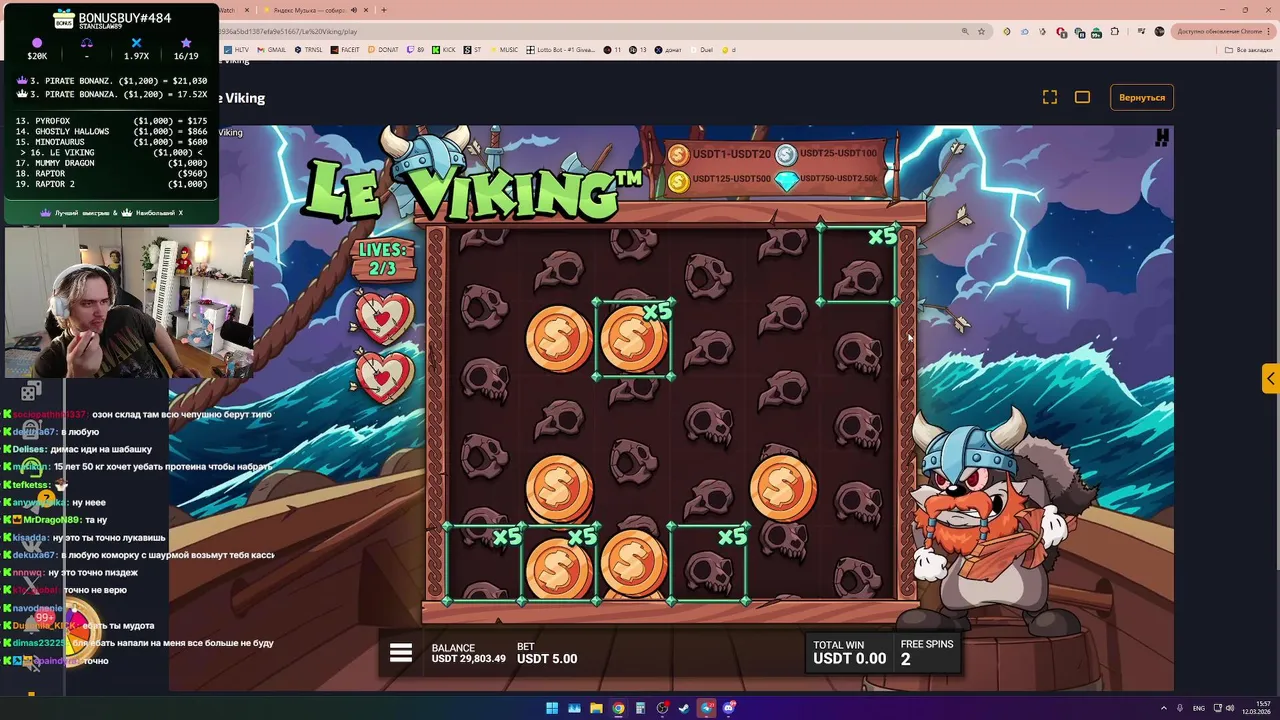The width and height of the screenshot is (1280, 720).
Task: Open Steam from the taskbar
Action: (x=684, y=708)
